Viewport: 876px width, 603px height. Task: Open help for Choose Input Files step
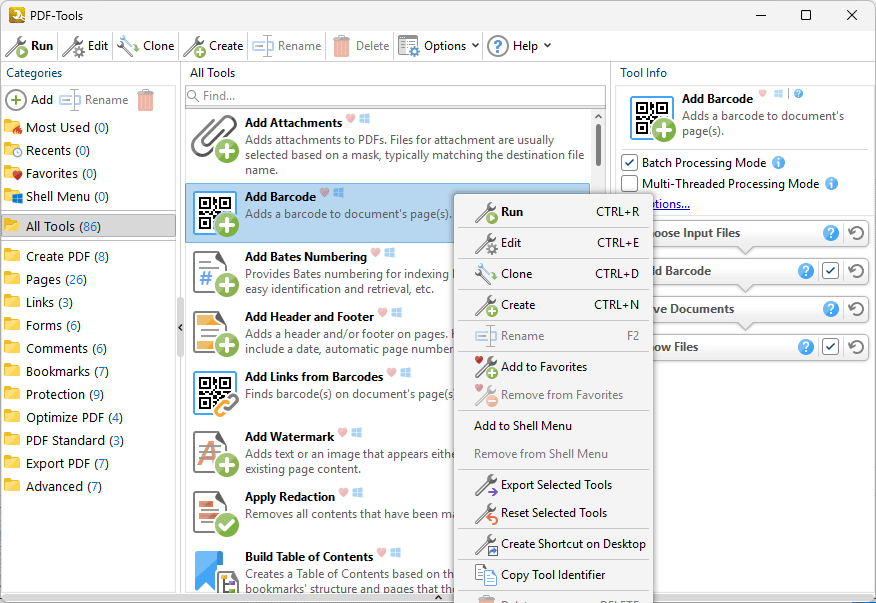coord(831,233)
